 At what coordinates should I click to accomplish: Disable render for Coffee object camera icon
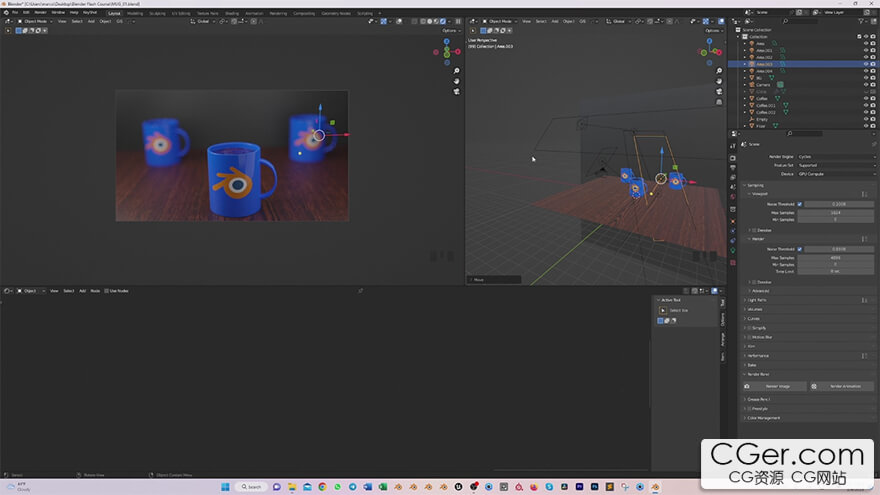point(873,98)
